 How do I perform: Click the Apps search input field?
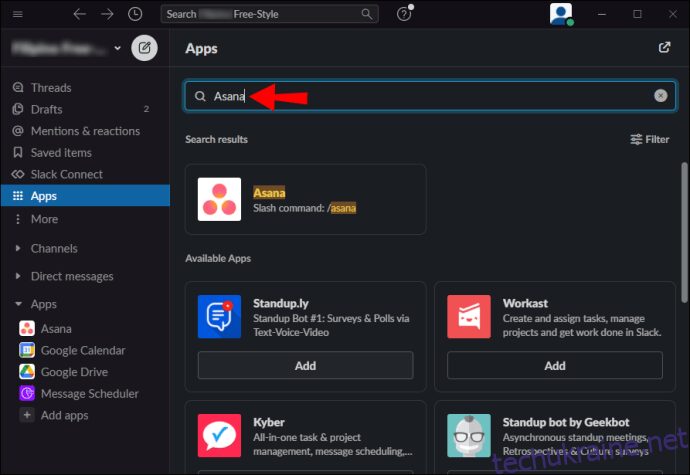pyautogui.click(x=430, y=96)
